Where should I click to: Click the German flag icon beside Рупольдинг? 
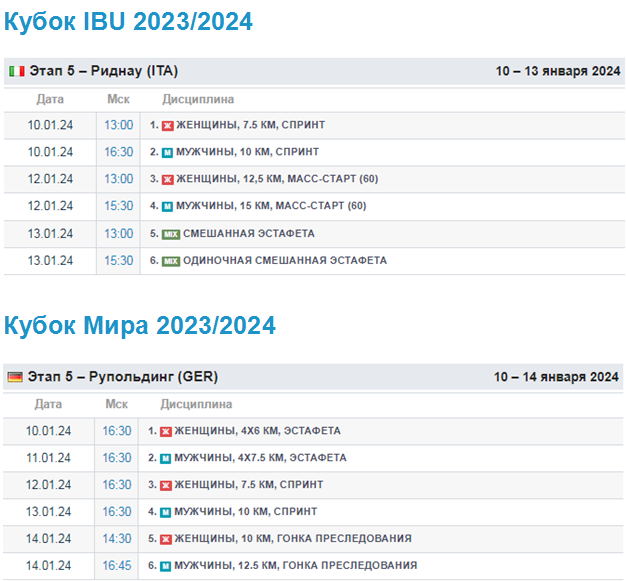tap(15, 377)
